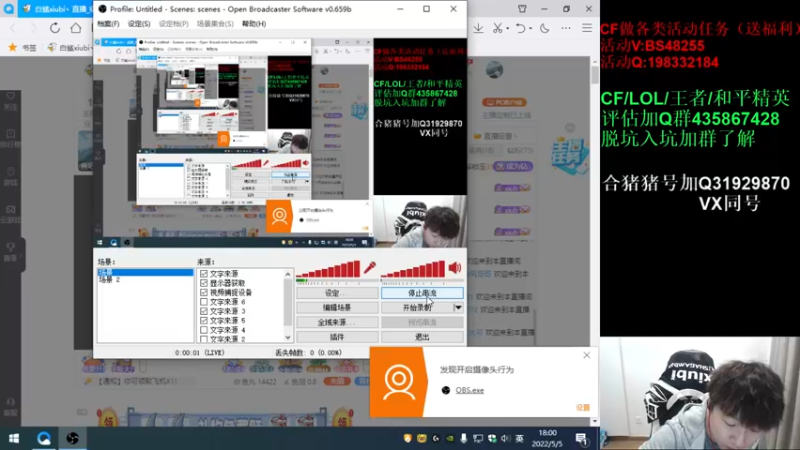Open the 设定档(P) menu

point(173,24)
